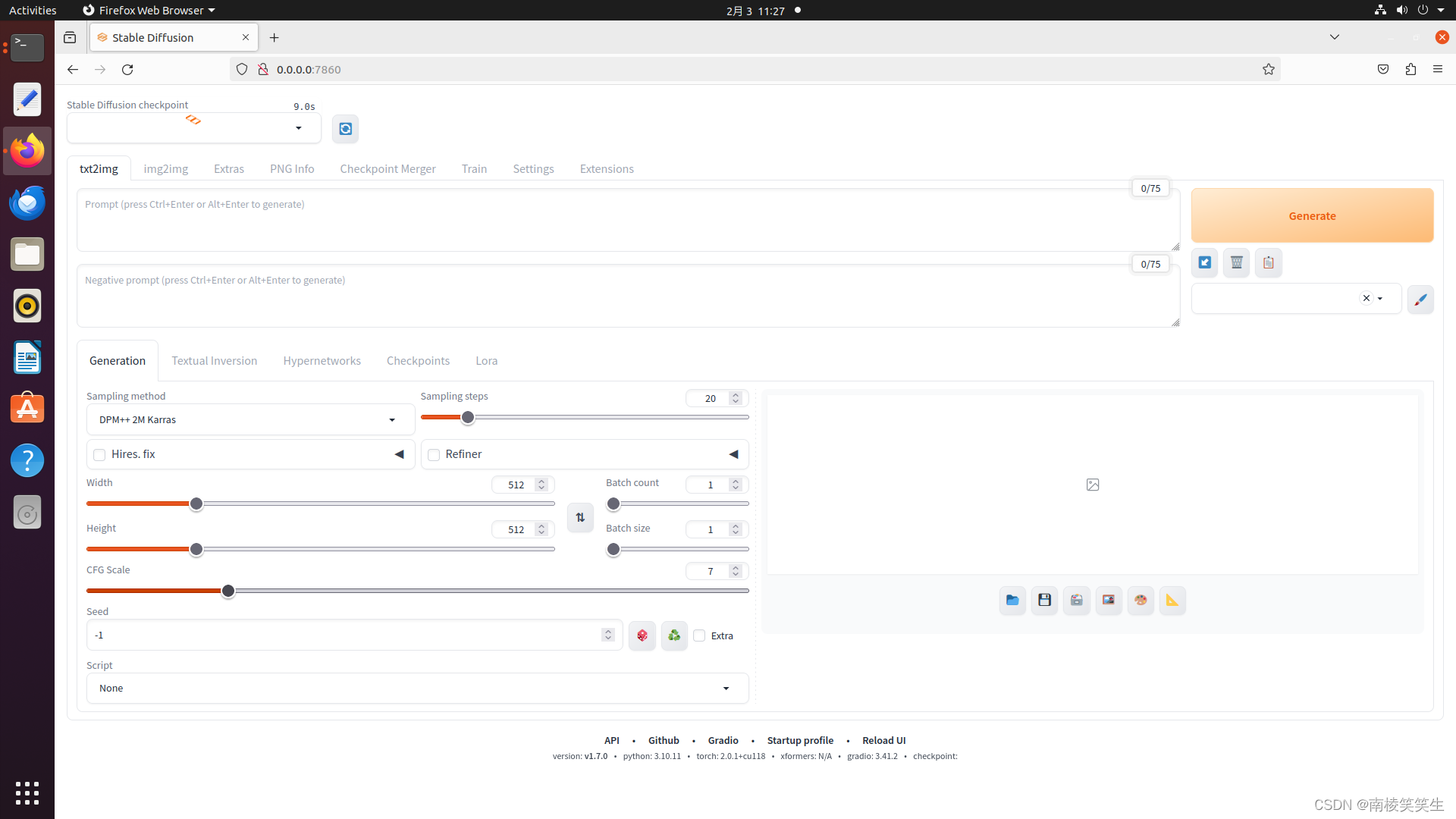Randomize seed with the dice icon
Viewport: 1456px width, 819px height.
coord(642,635)
